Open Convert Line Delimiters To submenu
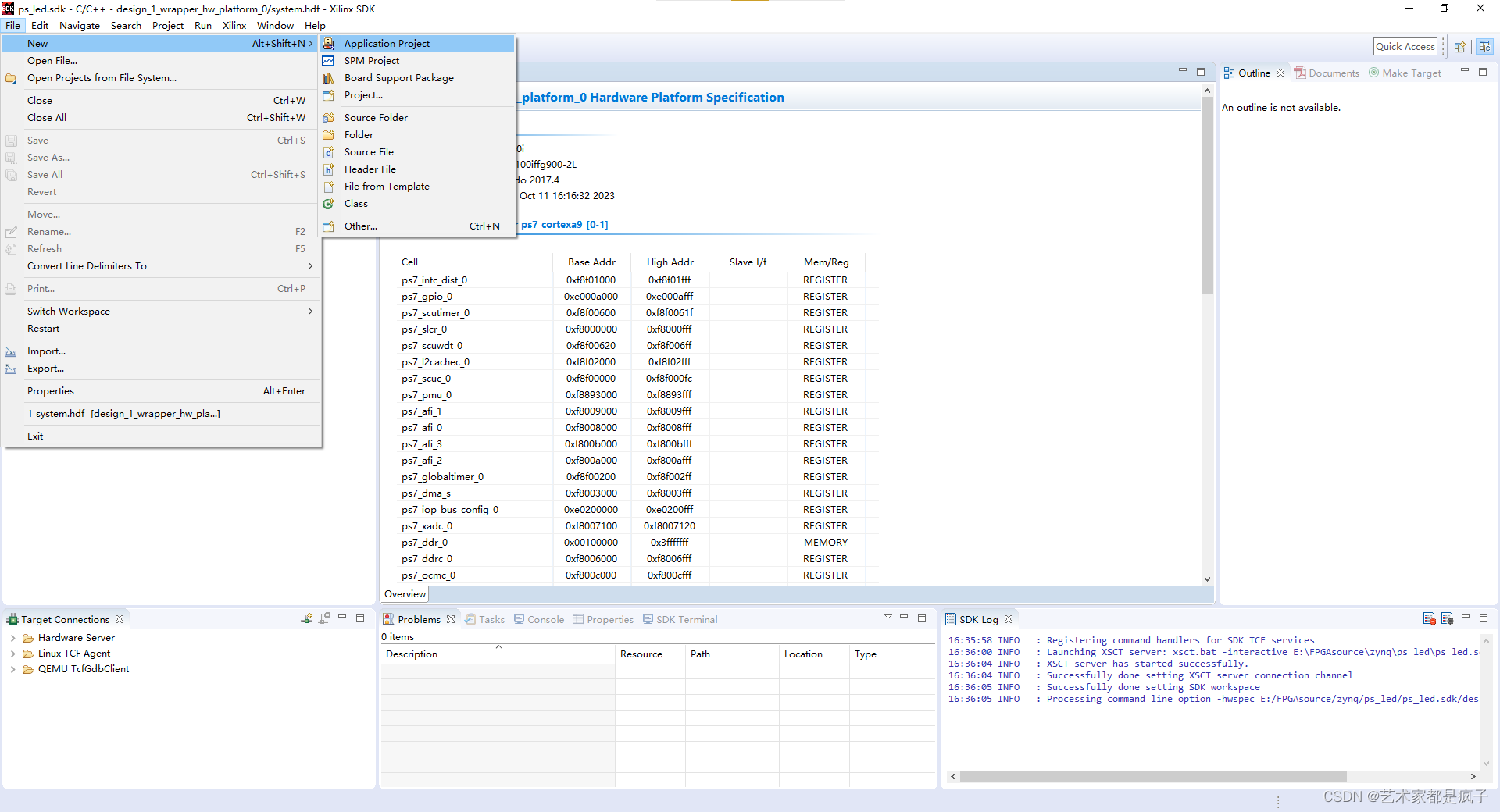 point(162,266)
